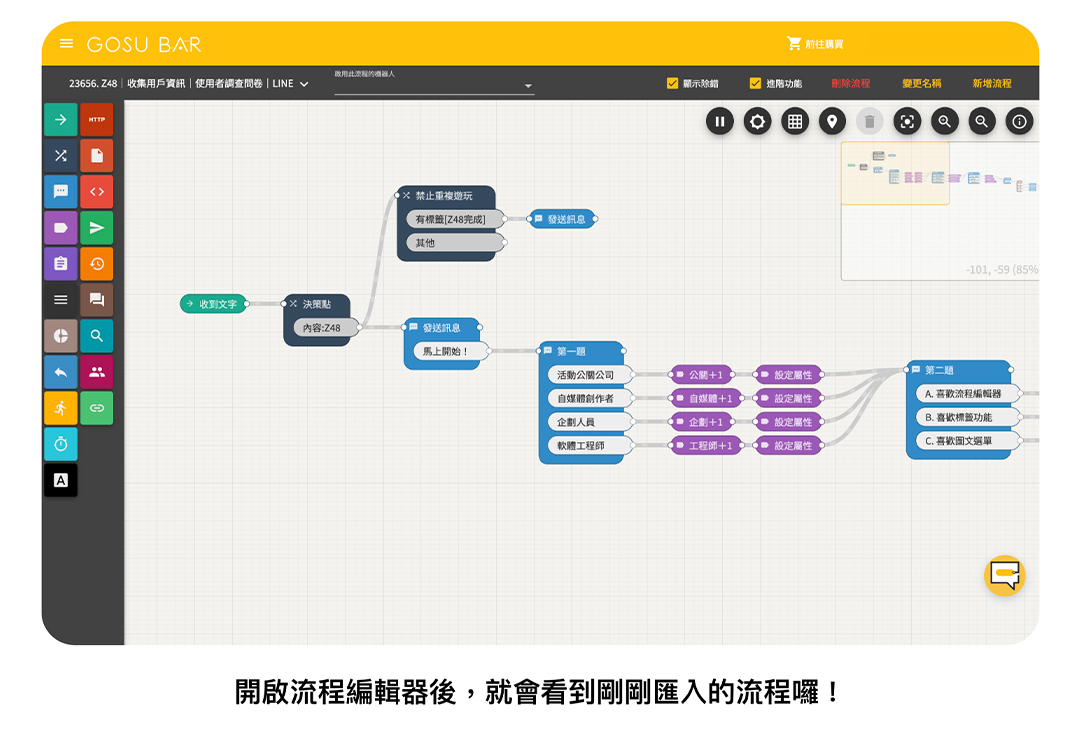1080x733 pixels.
Task: Click the 活動公關公司 option
Action: click(590, 375)
